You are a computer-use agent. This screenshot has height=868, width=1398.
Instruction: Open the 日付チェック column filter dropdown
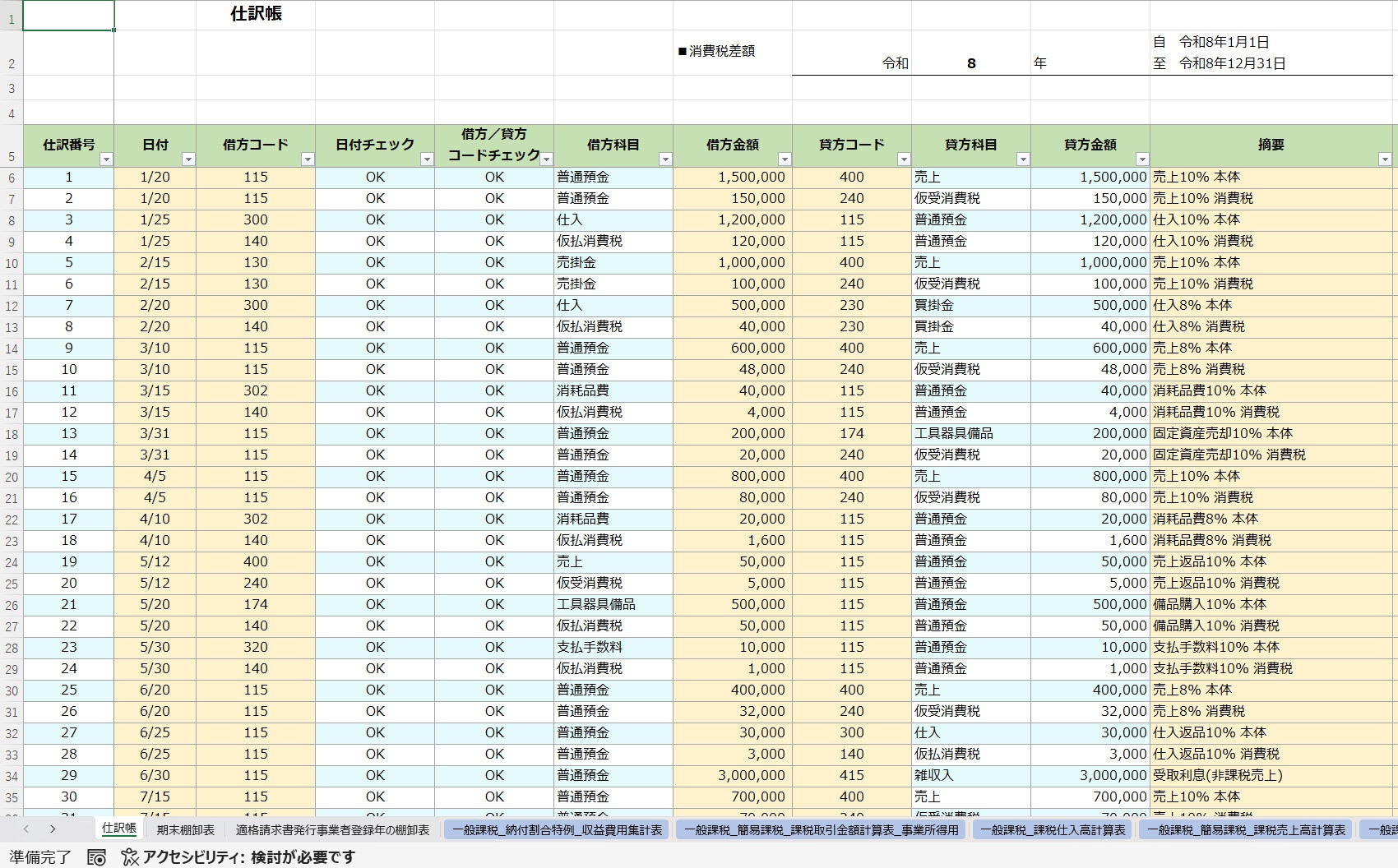[427, 159]
